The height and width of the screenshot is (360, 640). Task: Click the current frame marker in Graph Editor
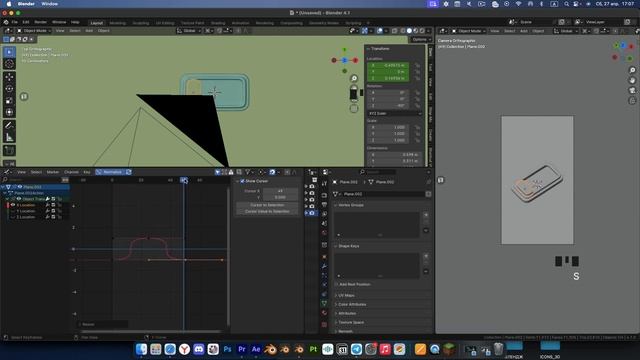pyautogui.click(x=184, y=180)
